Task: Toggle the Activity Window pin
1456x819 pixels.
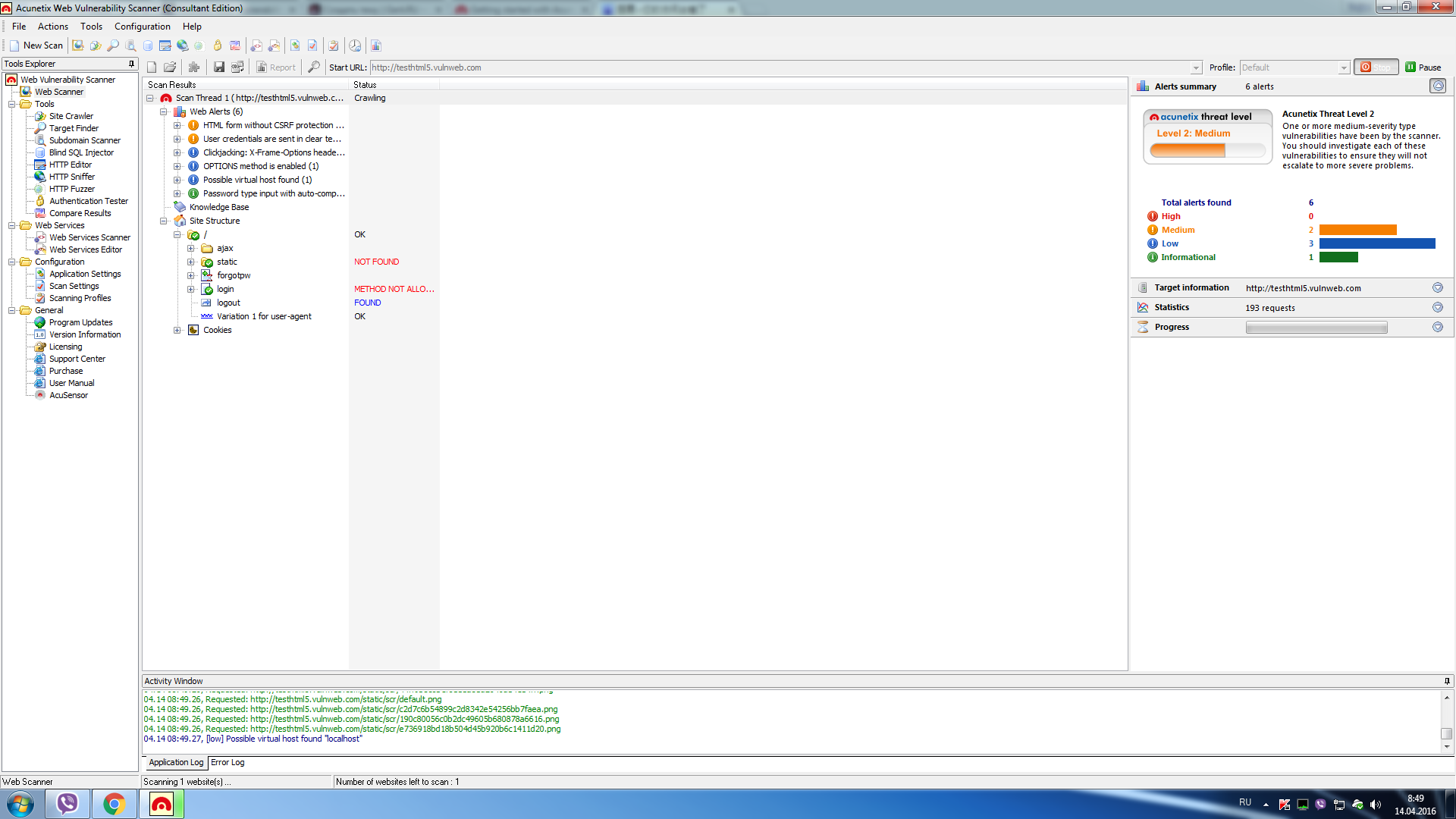Action: coord(1447,681)
